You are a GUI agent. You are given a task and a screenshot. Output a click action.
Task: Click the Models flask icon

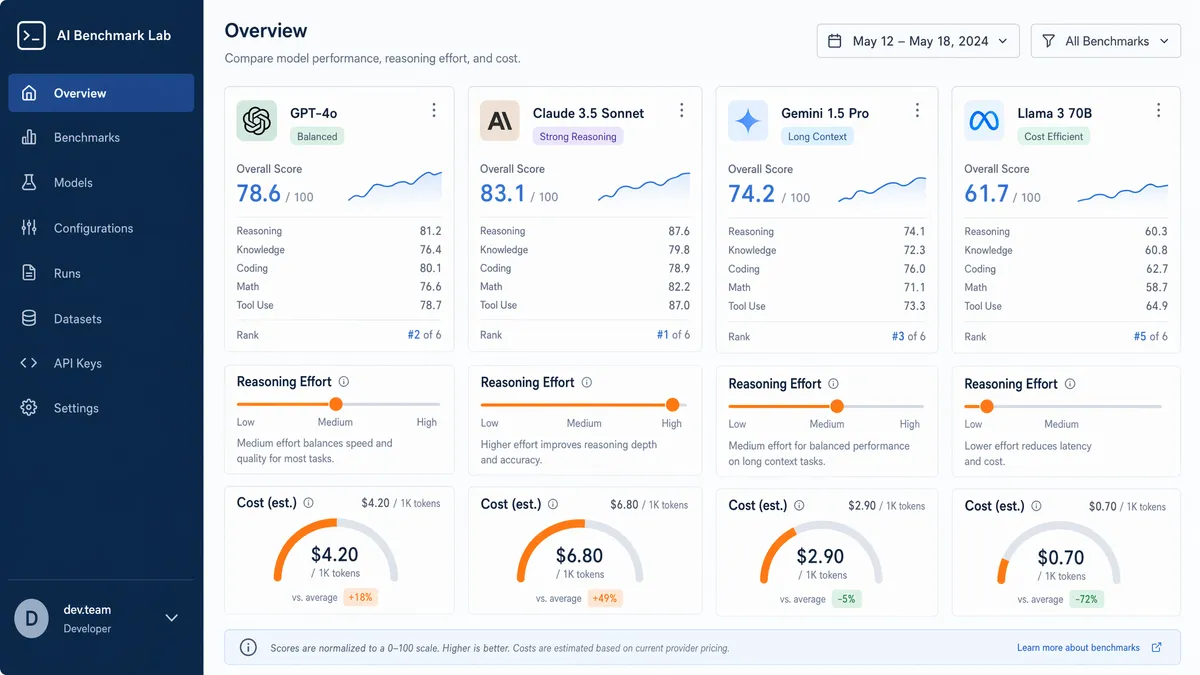pyautogui.click(x=29, y=183)
